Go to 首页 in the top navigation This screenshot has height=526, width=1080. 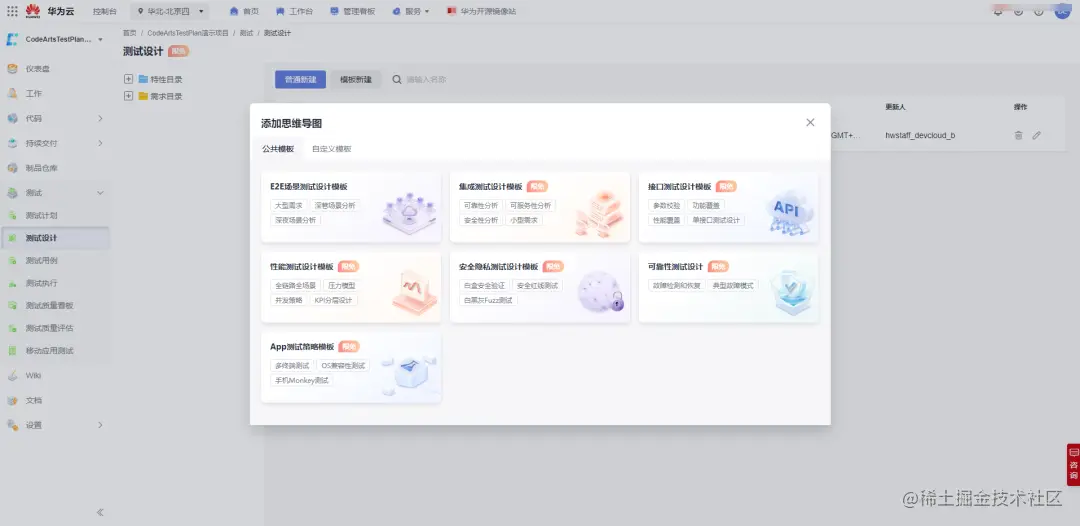pos(245,12)
